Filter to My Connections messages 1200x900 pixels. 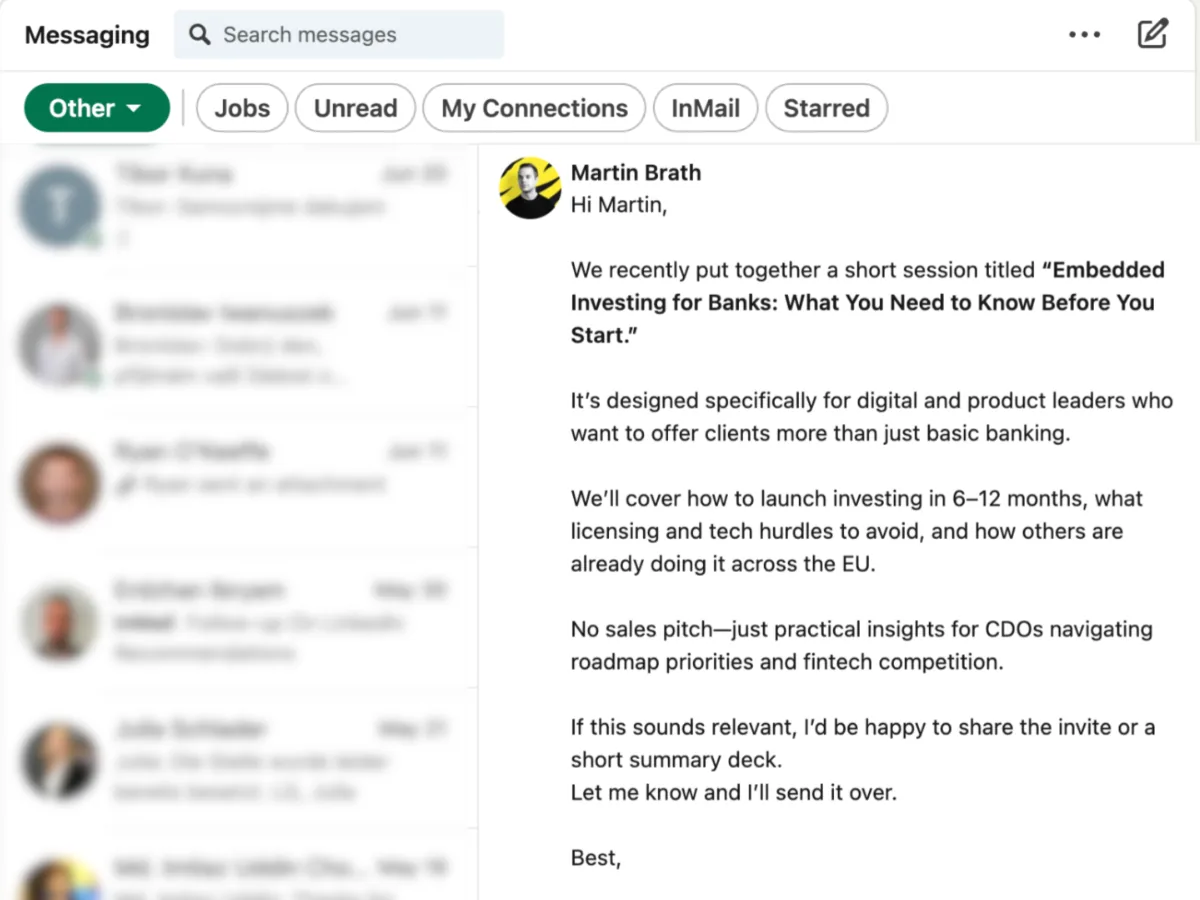(534, 108)
